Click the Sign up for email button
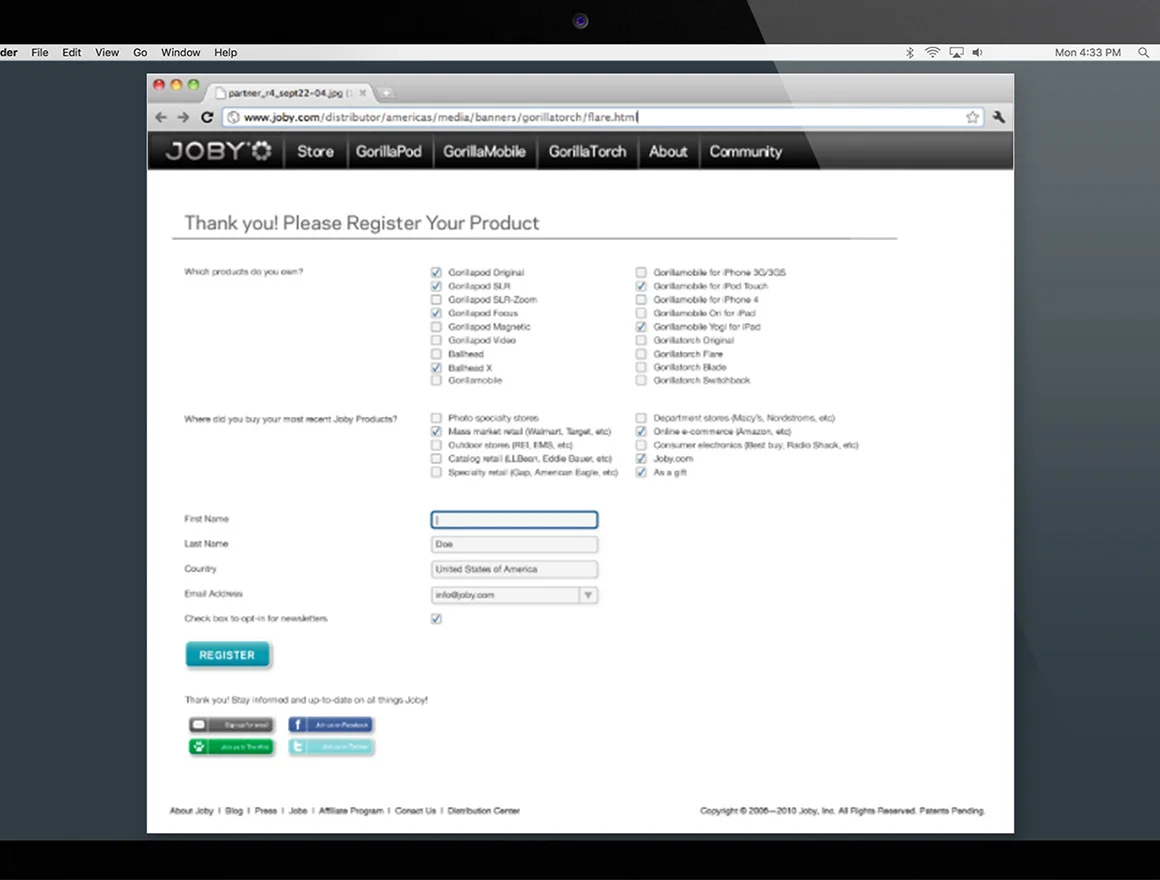 click(x=231, y=725)
